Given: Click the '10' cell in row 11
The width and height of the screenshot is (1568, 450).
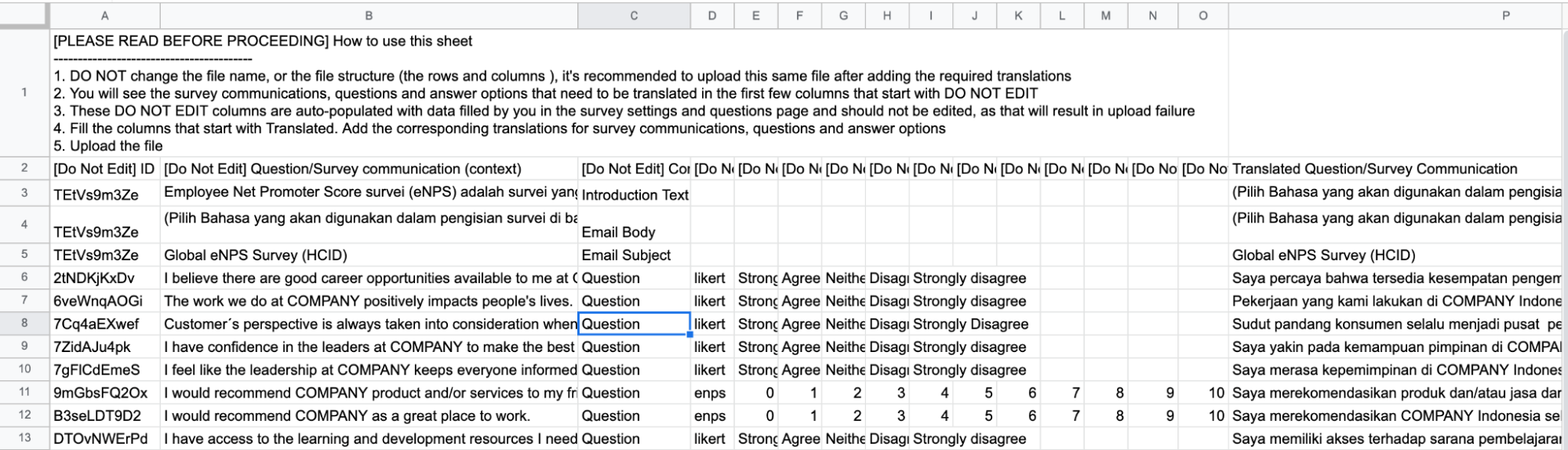Looking at the screenshot, I should [1203, 393].
